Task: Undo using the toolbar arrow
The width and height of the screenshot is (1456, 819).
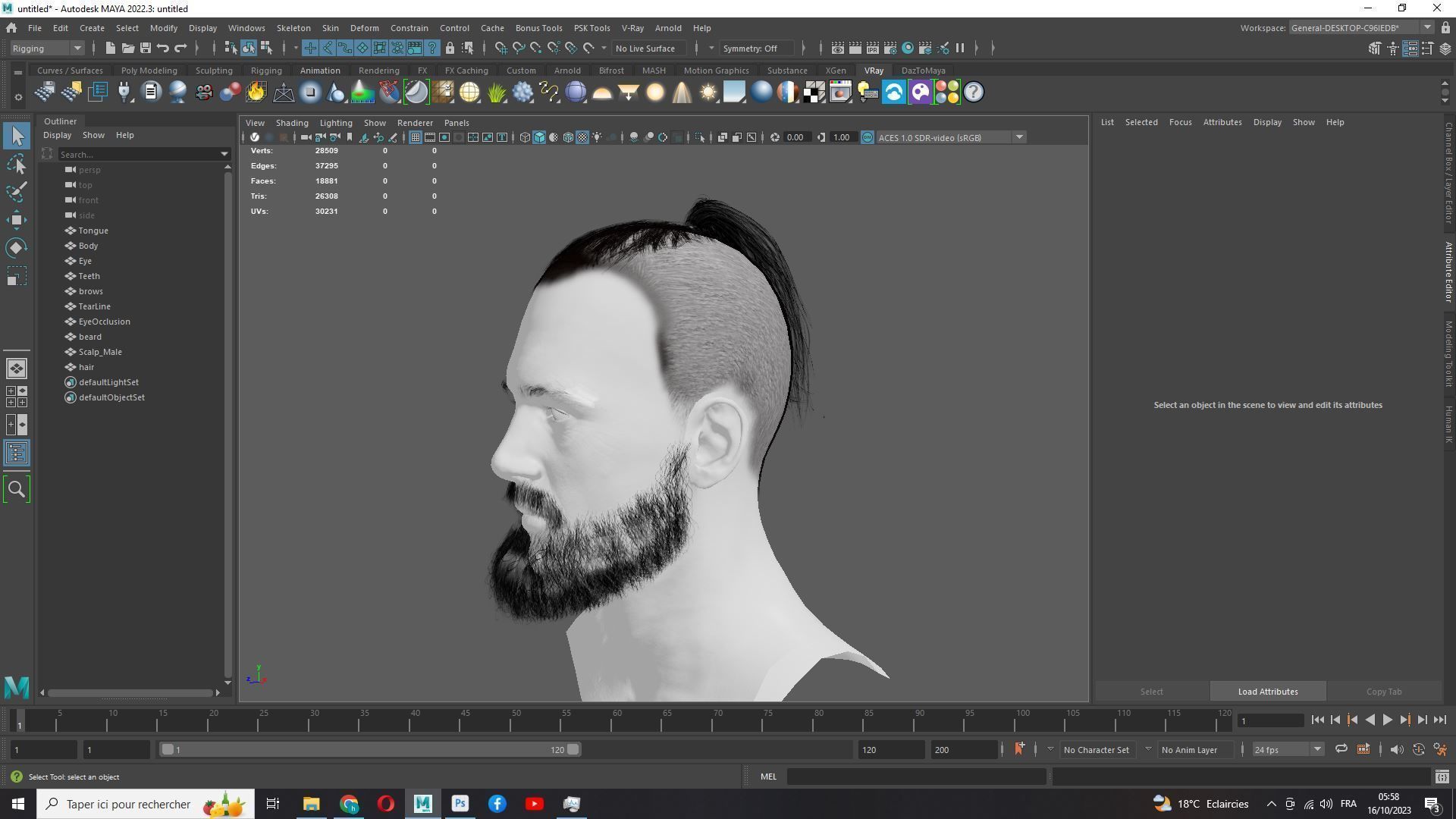Action: [x=162, y=48]
